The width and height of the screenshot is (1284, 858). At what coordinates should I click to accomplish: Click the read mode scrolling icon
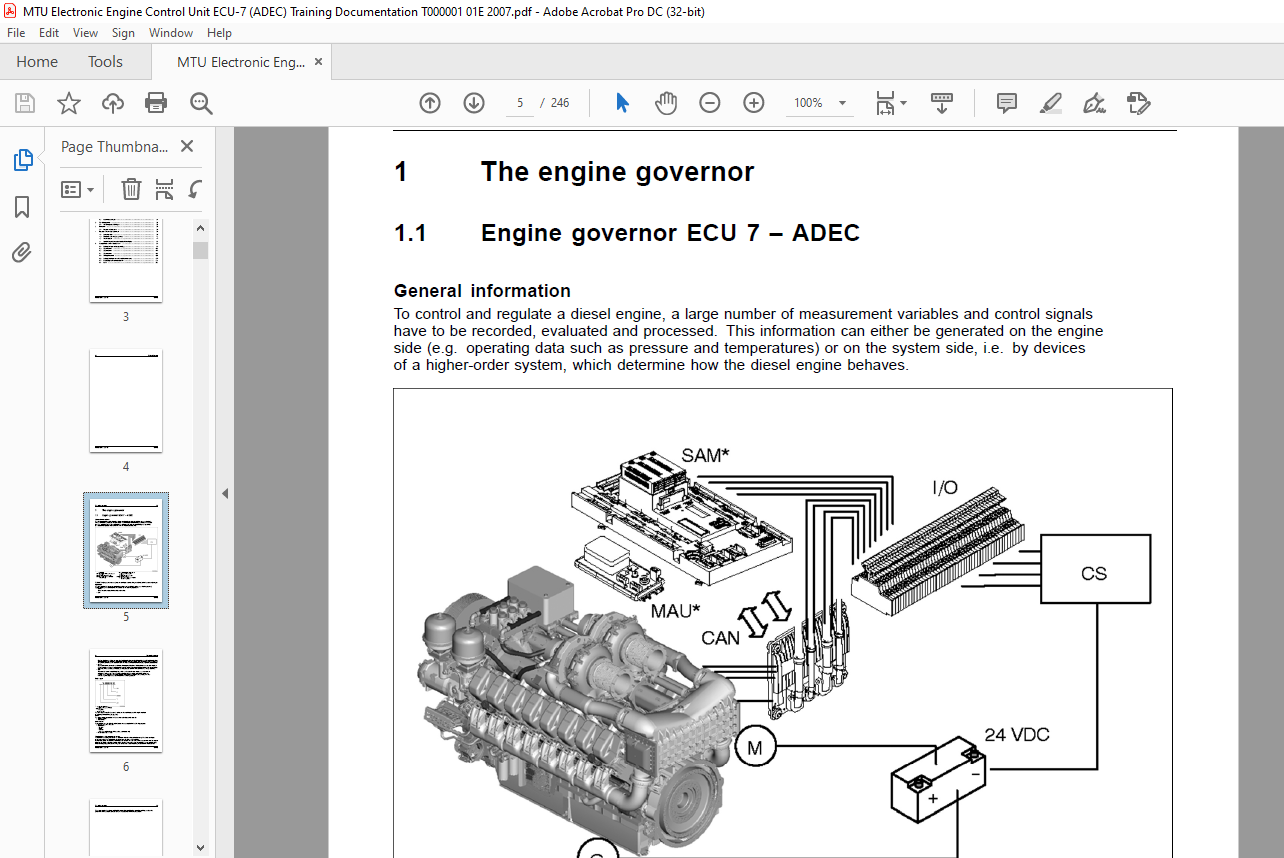(x=941, y=103)
